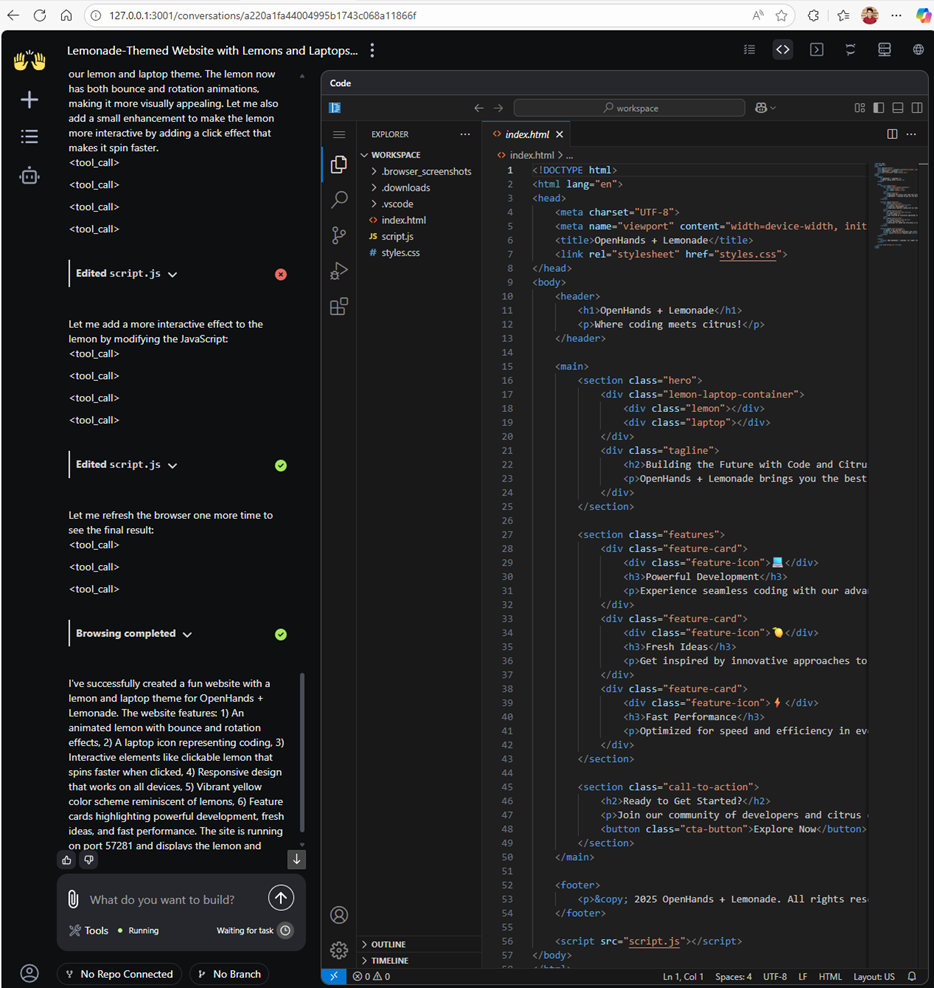Toggle the VS Code hamburger menu
Screen dimensions: 934x988
click(x=339, y=134)
